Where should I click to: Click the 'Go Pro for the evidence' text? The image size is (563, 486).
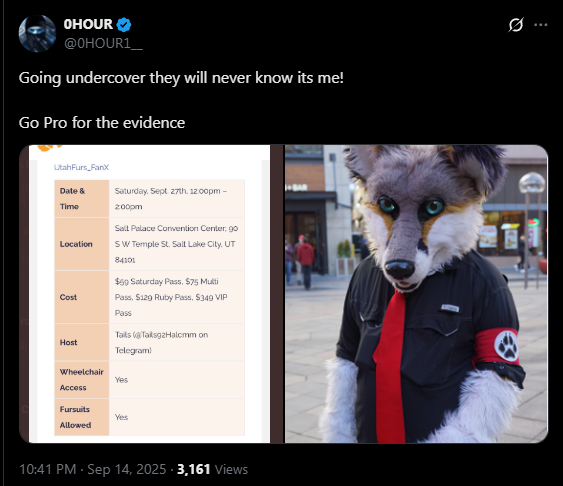[102, 123]
